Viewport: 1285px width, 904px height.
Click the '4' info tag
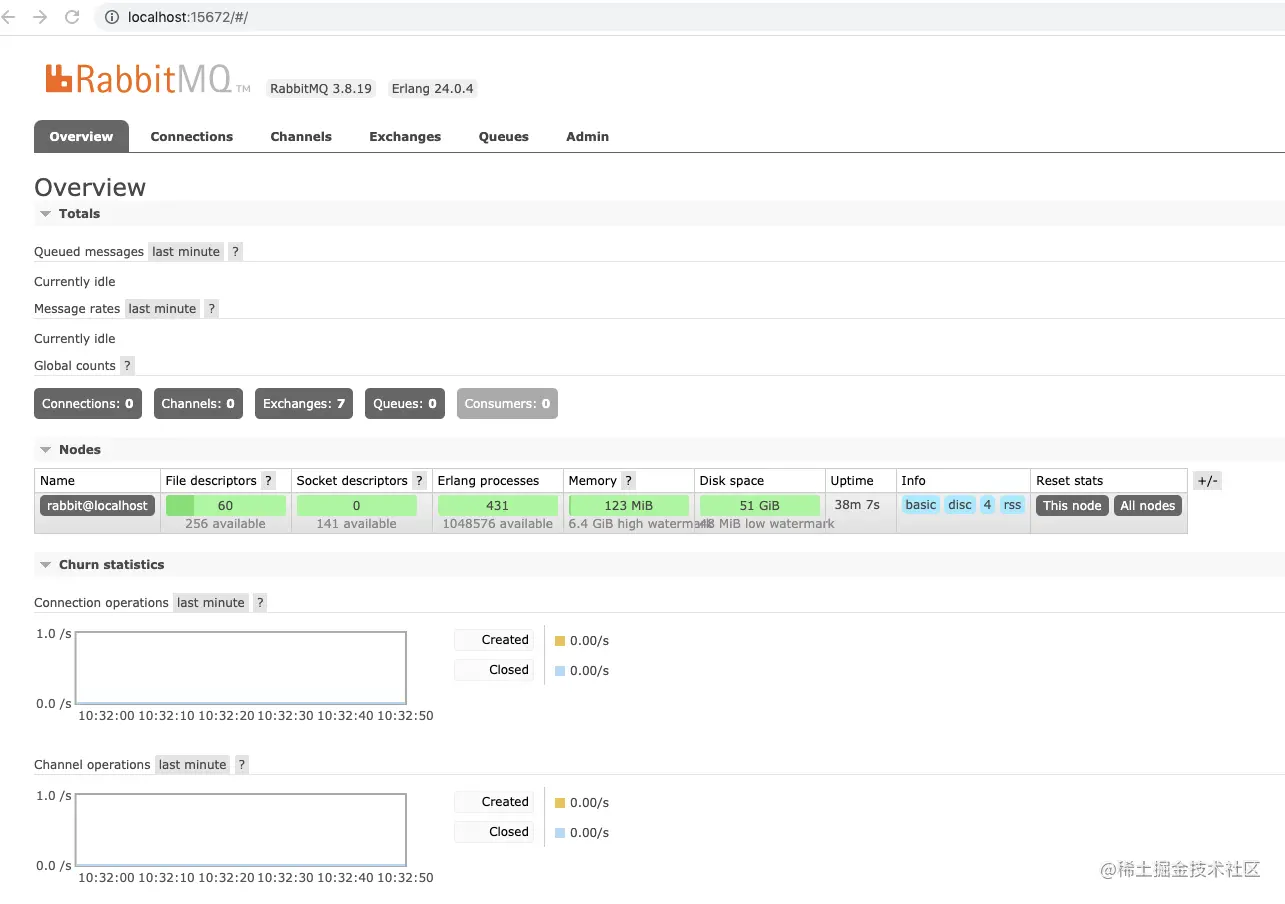987,505
